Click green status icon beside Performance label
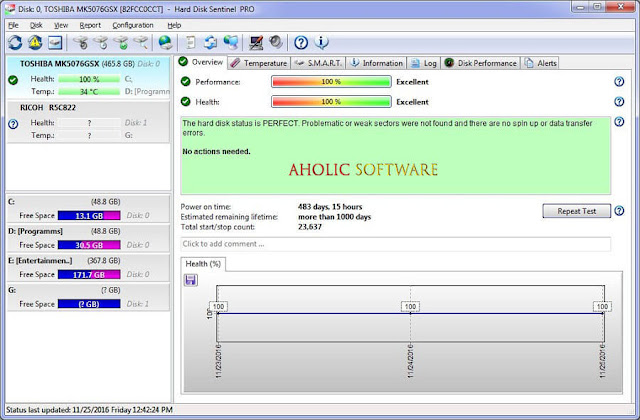This screenshot has height=420, width=640. pos(186,82)
